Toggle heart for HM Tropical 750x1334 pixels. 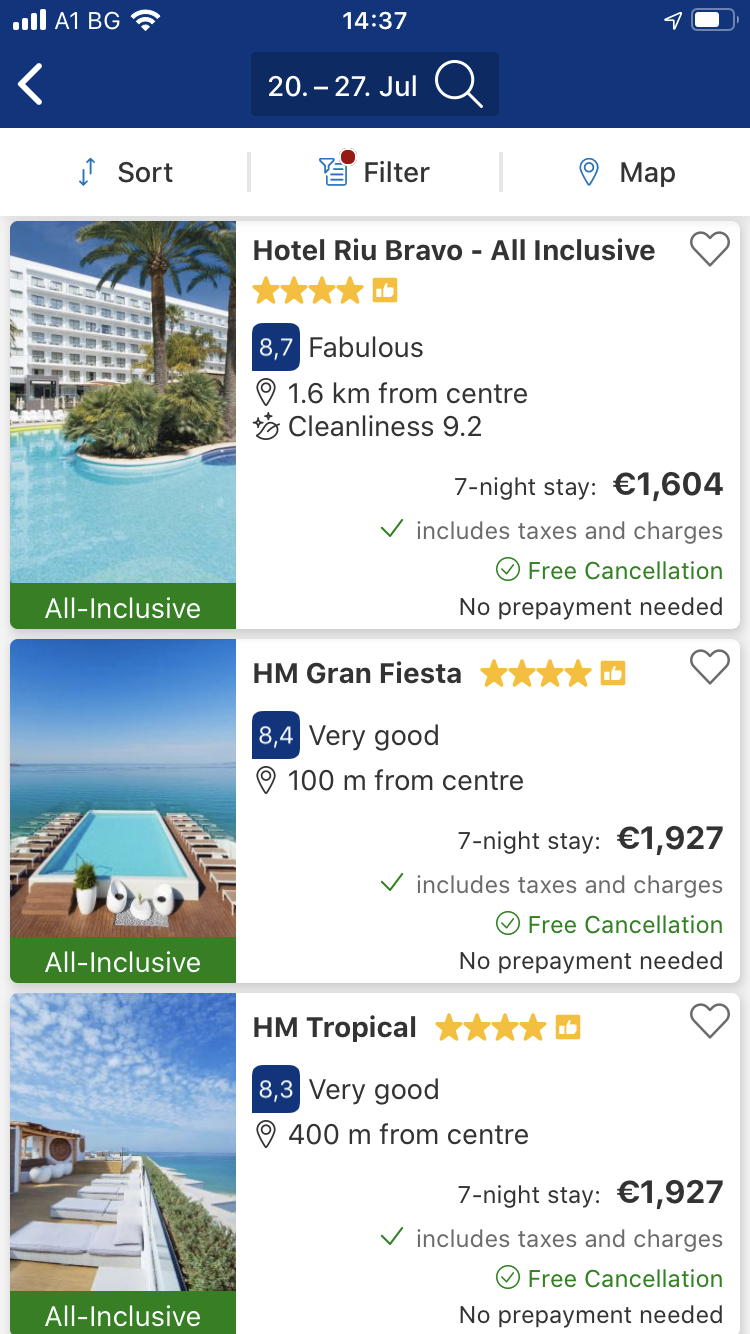point(710,1020)
